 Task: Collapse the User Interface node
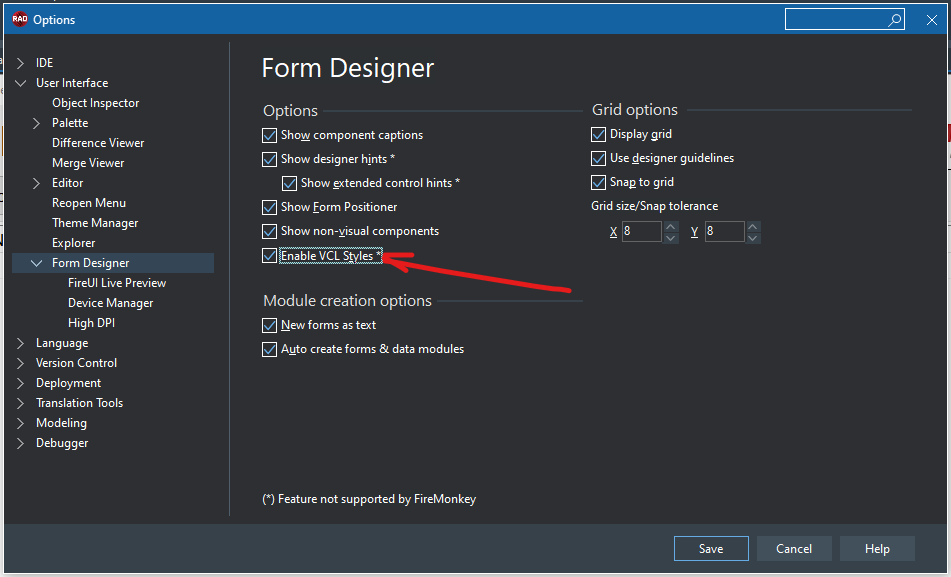point(21,83)
